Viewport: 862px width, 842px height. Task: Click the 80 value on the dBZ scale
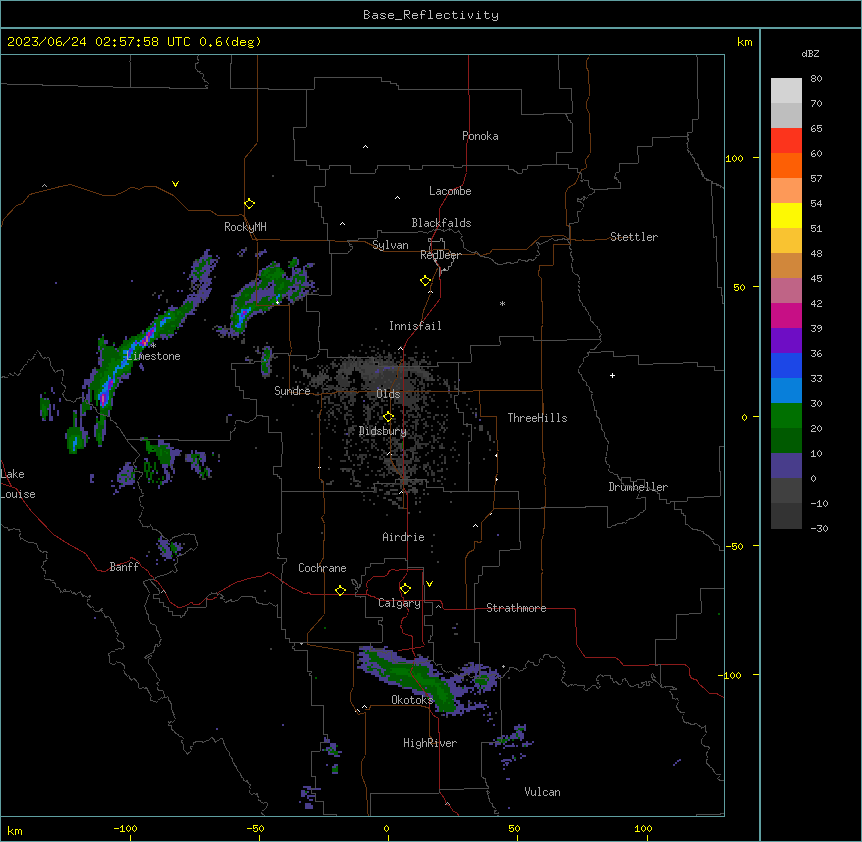[816, 79]
